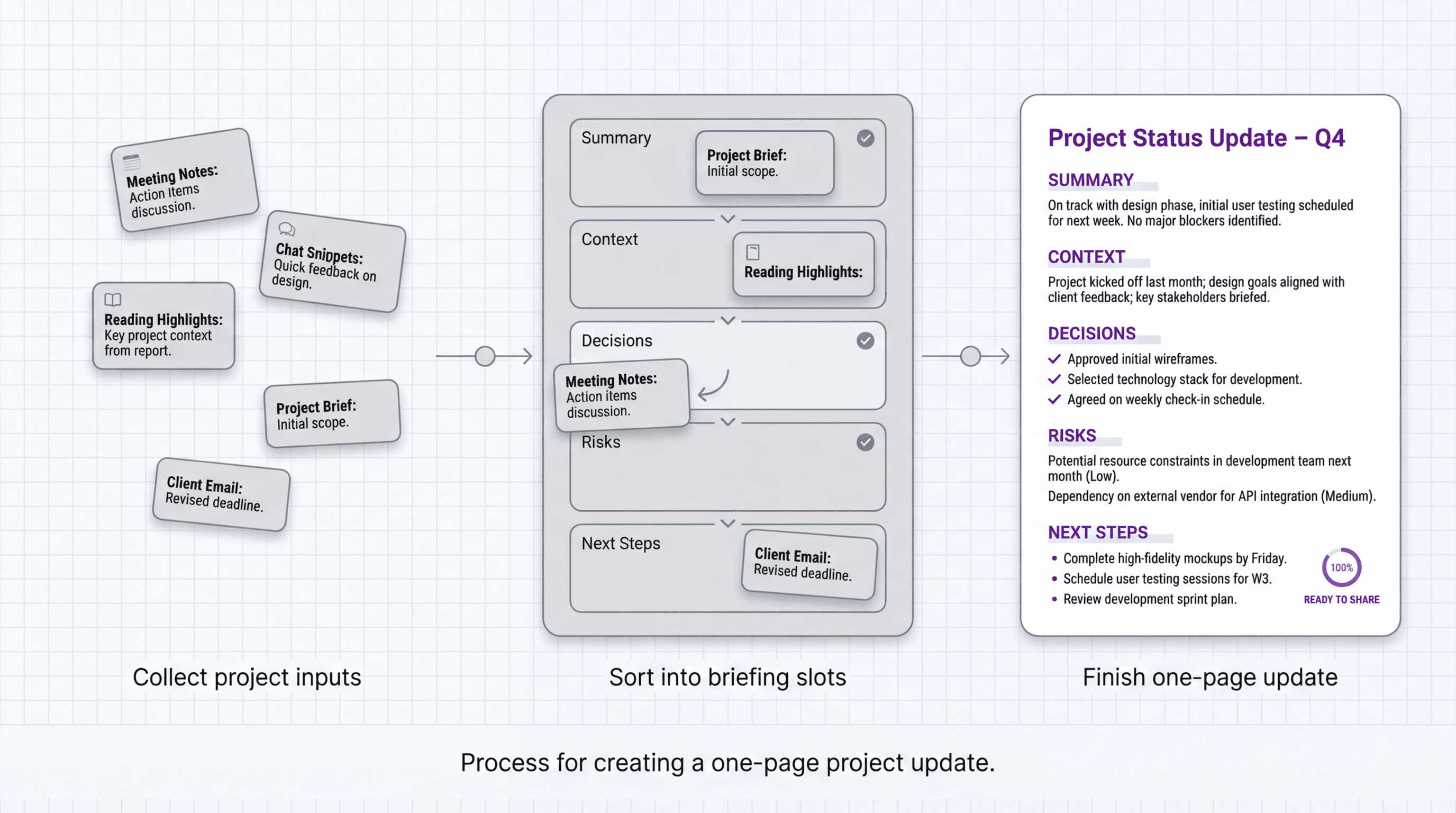Click the connector node between the boards
Viewport: 1456px width, 813px height.
point(485,356)
